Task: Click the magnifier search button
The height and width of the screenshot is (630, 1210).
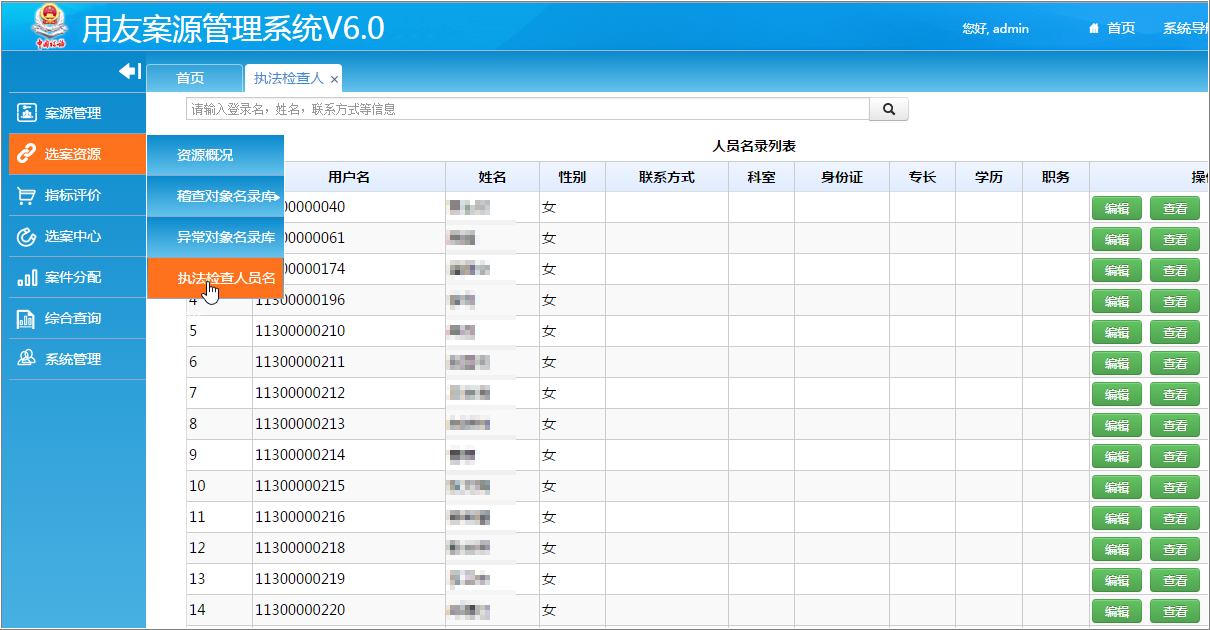Action: pos(889,109)
